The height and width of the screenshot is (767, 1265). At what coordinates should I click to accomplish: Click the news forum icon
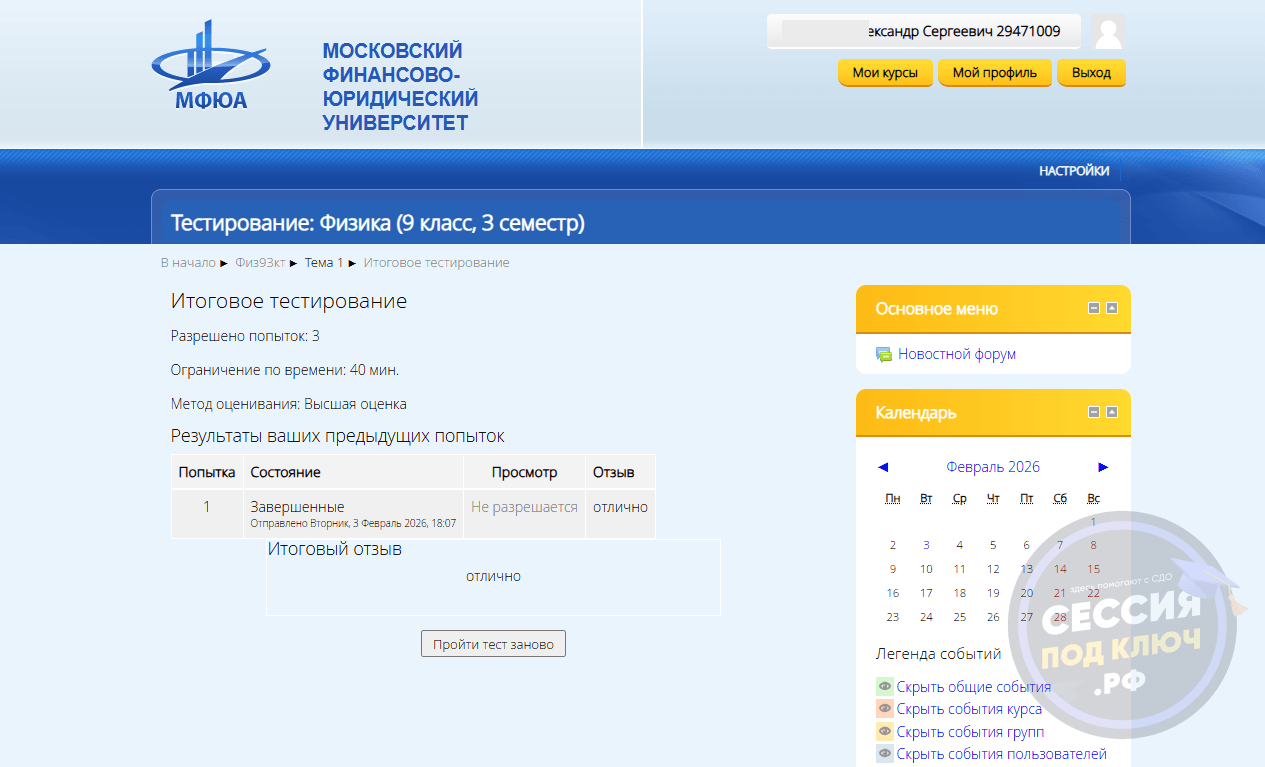[x=884, y=354]
